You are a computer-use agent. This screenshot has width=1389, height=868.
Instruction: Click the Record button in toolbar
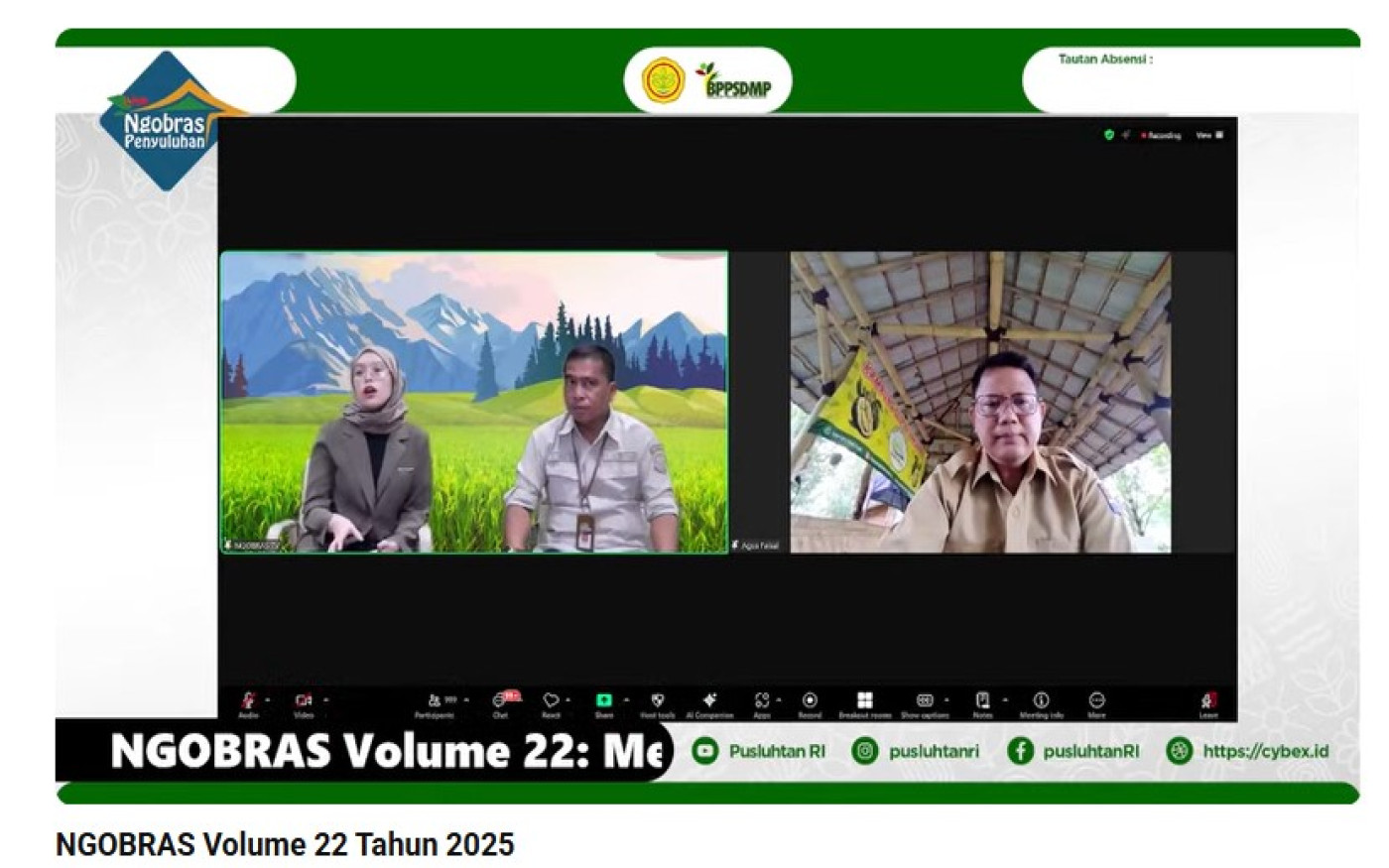(810, 701)
